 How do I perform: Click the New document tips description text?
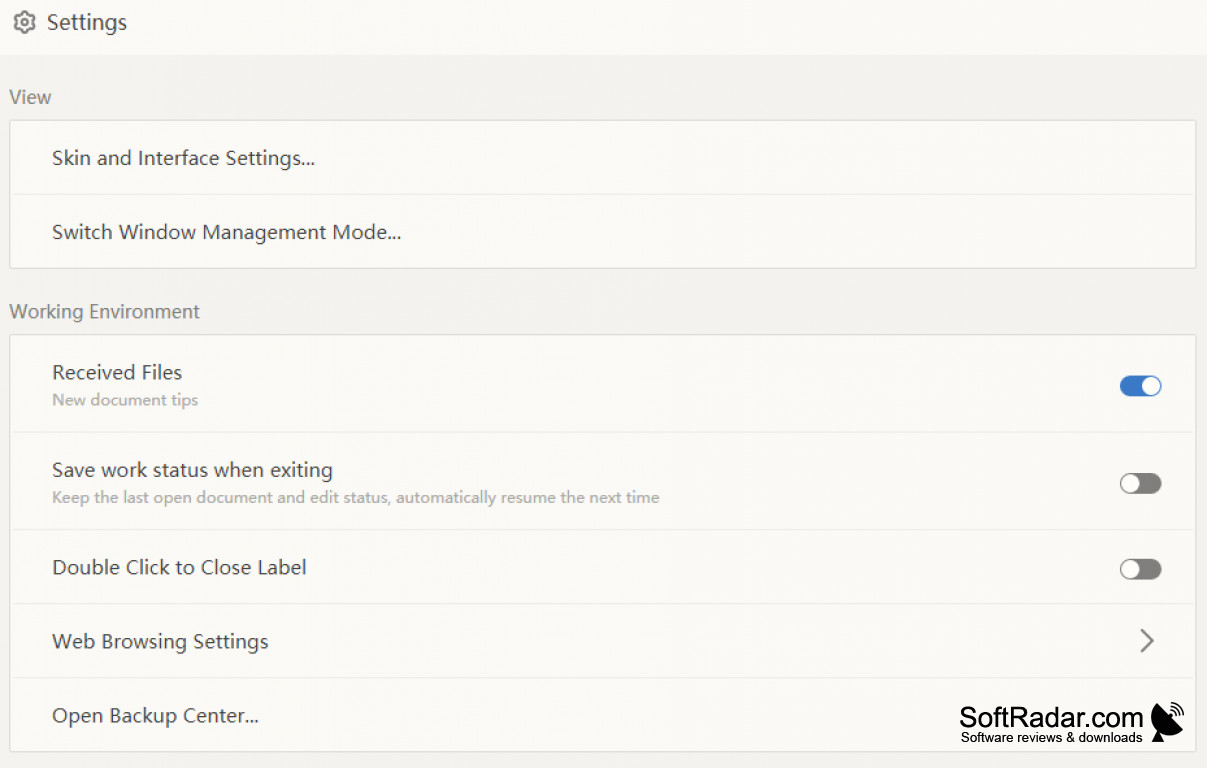point(124,399)
